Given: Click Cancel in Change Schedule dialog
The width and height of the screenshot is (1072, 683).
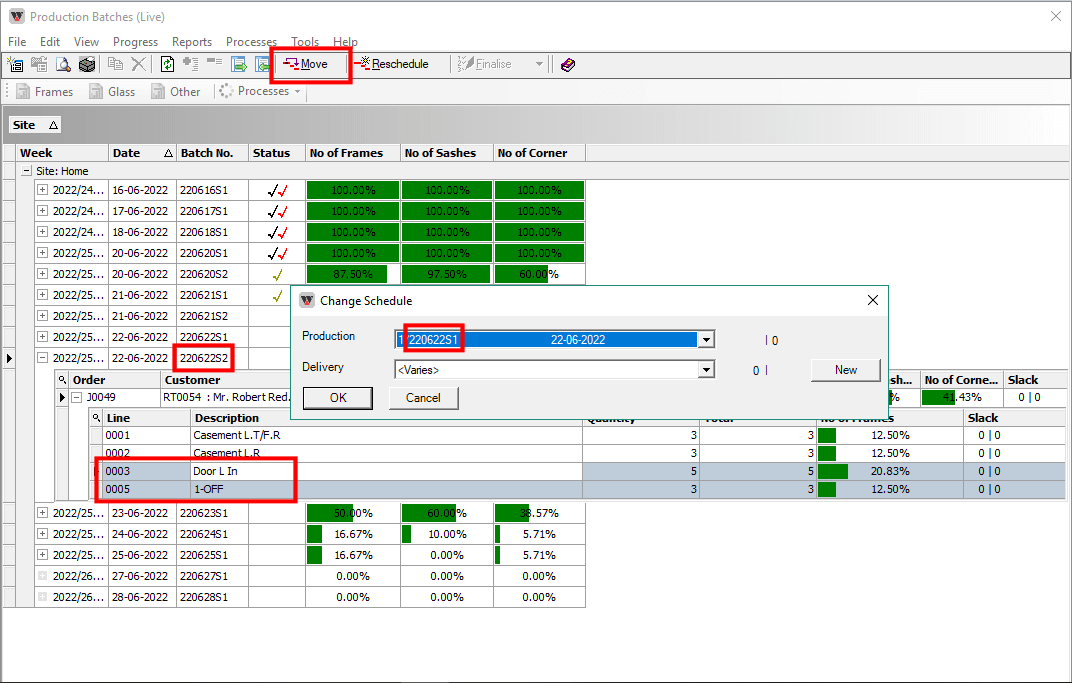Looking at the screenshot, I should (423, 398).
